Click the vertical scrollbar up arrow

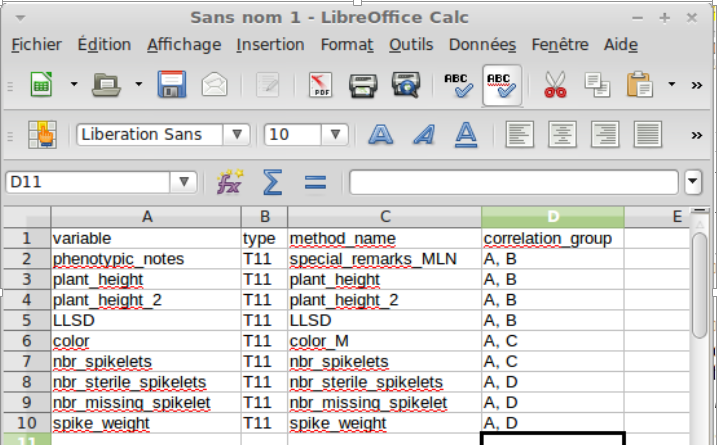pos(700,224)
